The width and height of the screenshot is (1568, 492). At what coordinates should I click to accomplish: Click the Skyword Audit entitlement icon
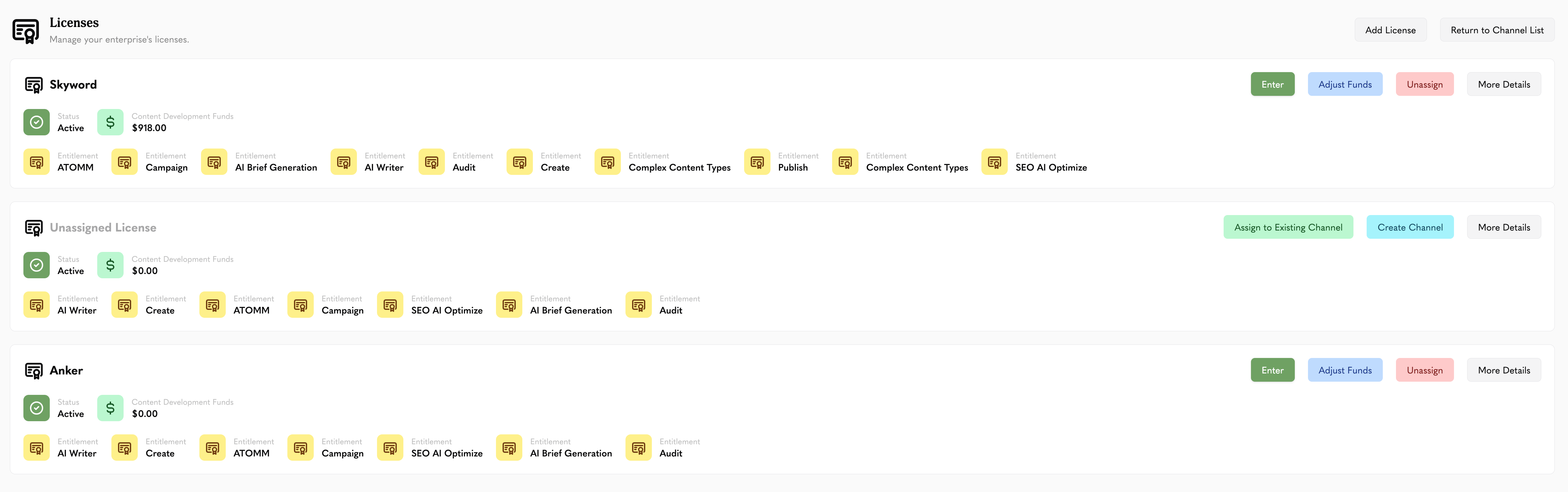432,162
